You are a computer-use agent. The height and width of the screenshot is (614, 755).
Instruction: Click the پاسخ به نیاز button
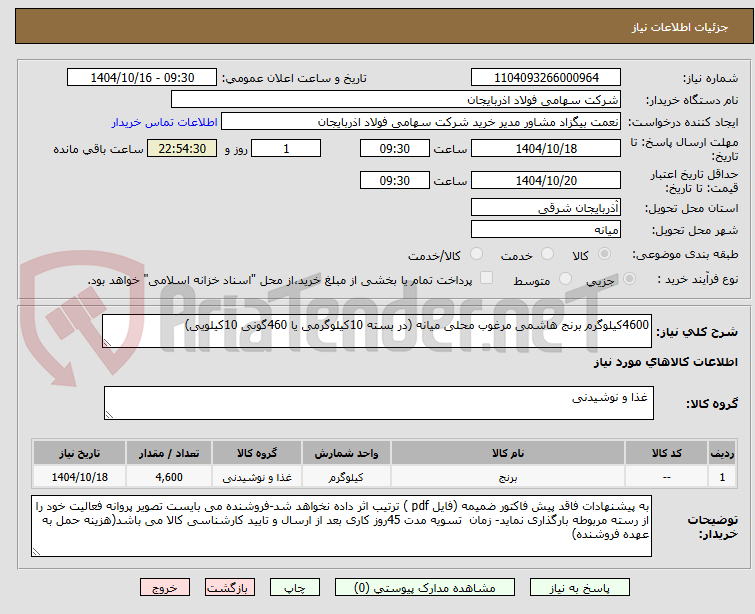[580, 588]
